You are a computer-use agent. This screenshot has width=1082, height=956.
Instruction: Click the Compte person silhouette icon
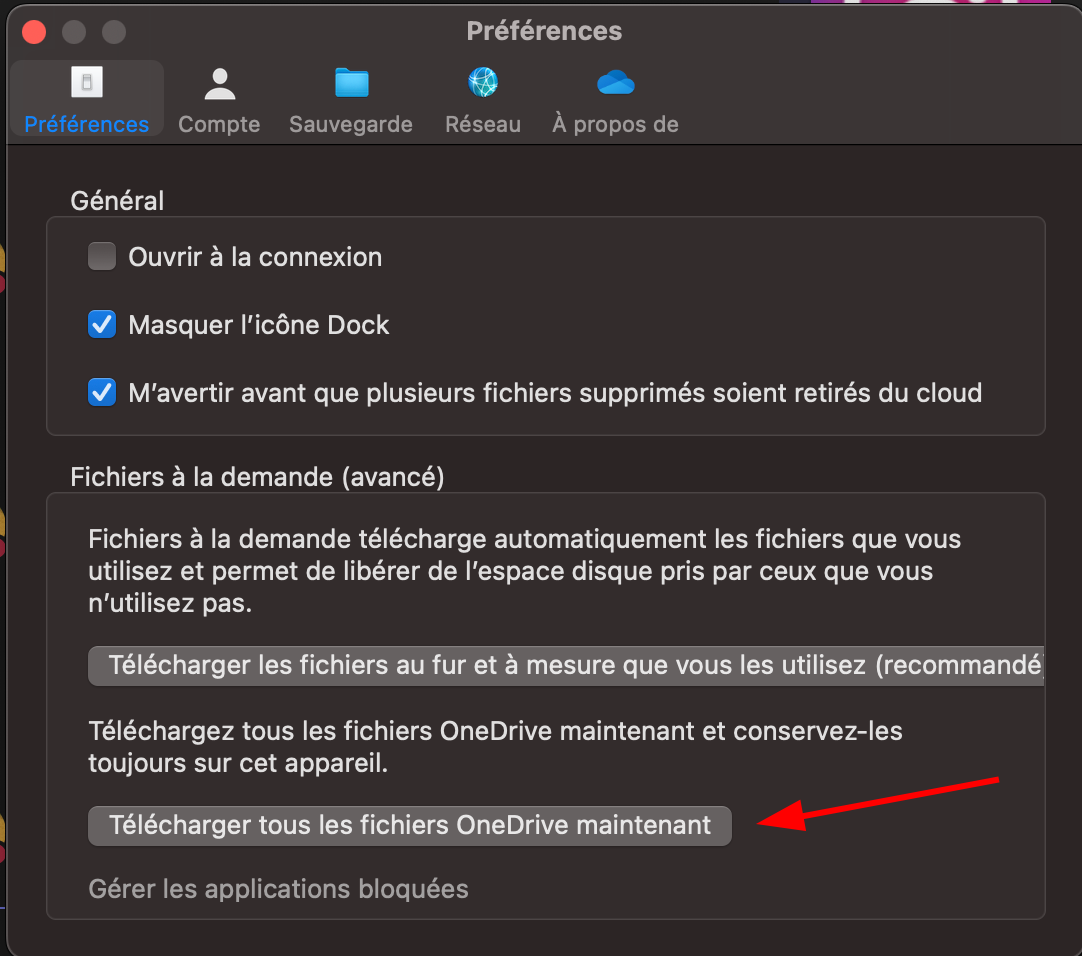point(219,84)
